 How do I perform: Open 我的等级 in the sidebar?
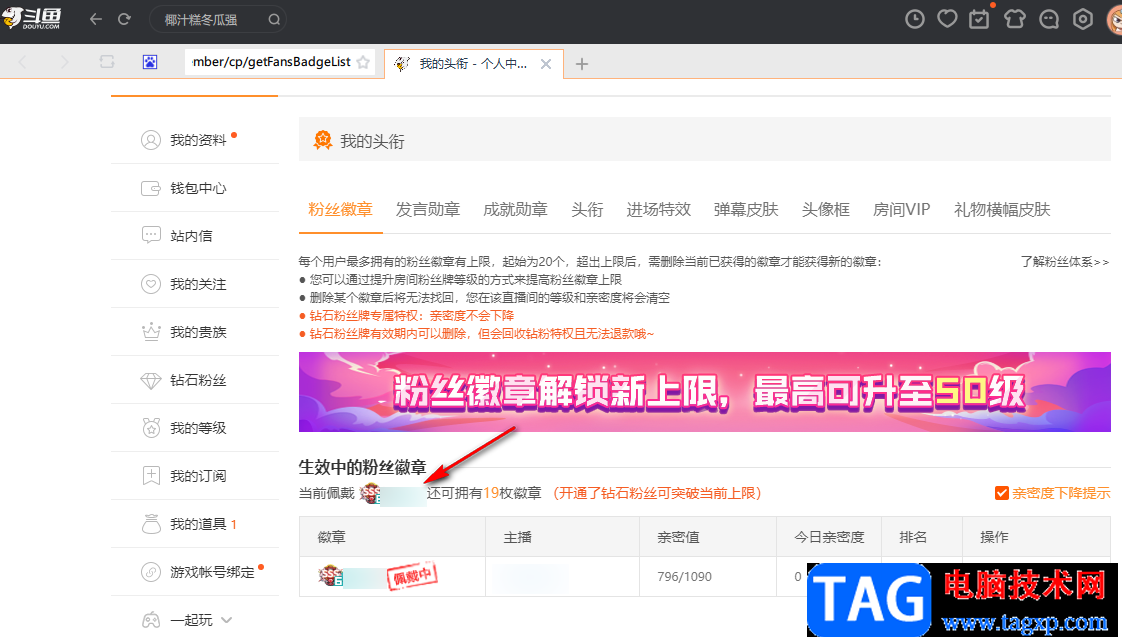tap(198, 428)
